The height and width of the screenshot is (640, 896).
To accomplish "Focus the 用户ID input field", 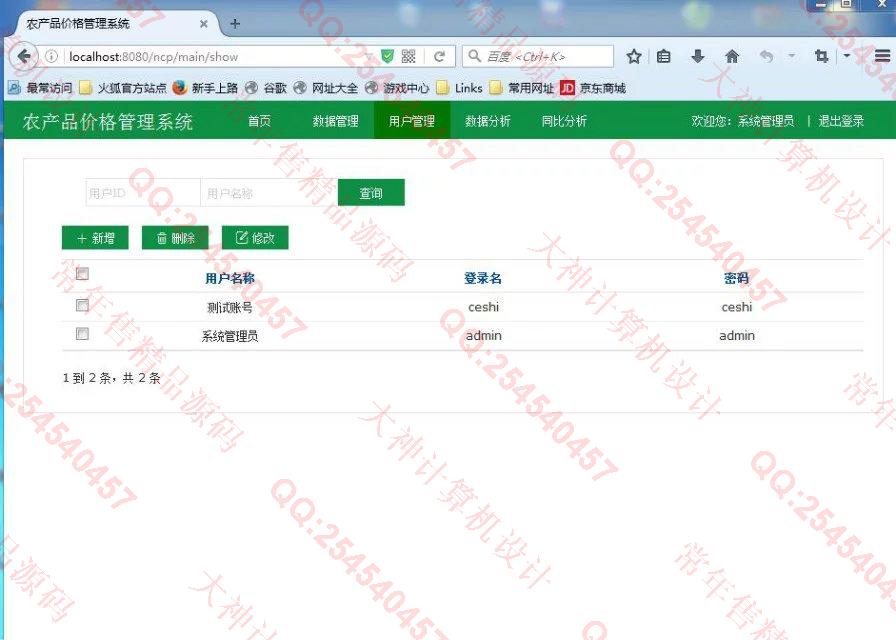I will click(x=143, y=193).
